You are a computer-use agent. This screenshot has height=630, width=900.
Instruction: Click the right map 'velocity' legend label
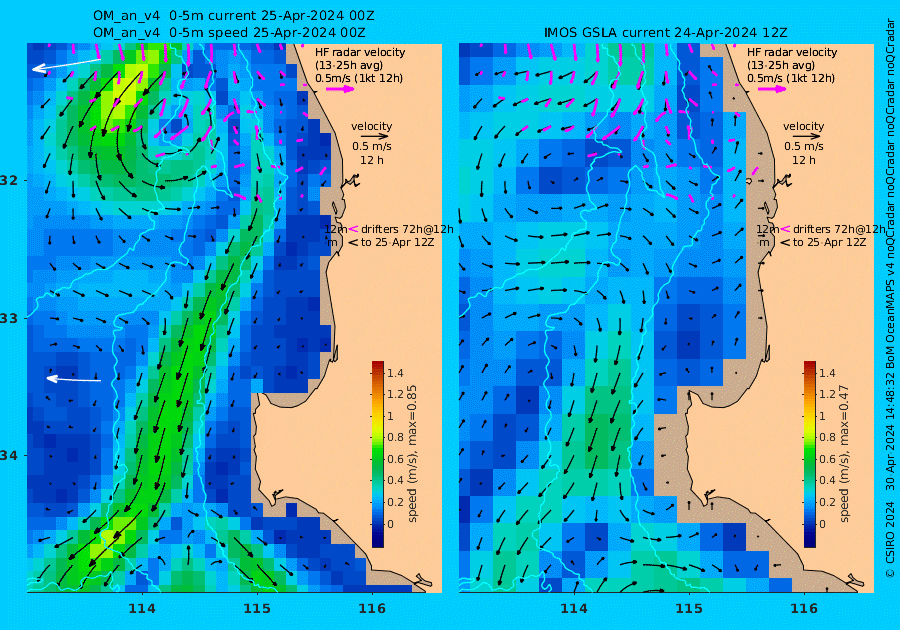[x=803, y=126]
